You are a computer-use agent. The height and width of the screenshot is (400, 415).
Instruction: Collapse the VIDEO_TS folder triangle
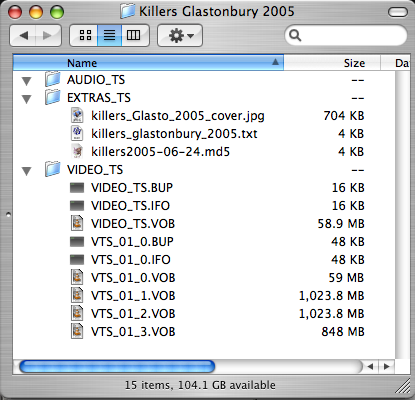pos(26,171)
